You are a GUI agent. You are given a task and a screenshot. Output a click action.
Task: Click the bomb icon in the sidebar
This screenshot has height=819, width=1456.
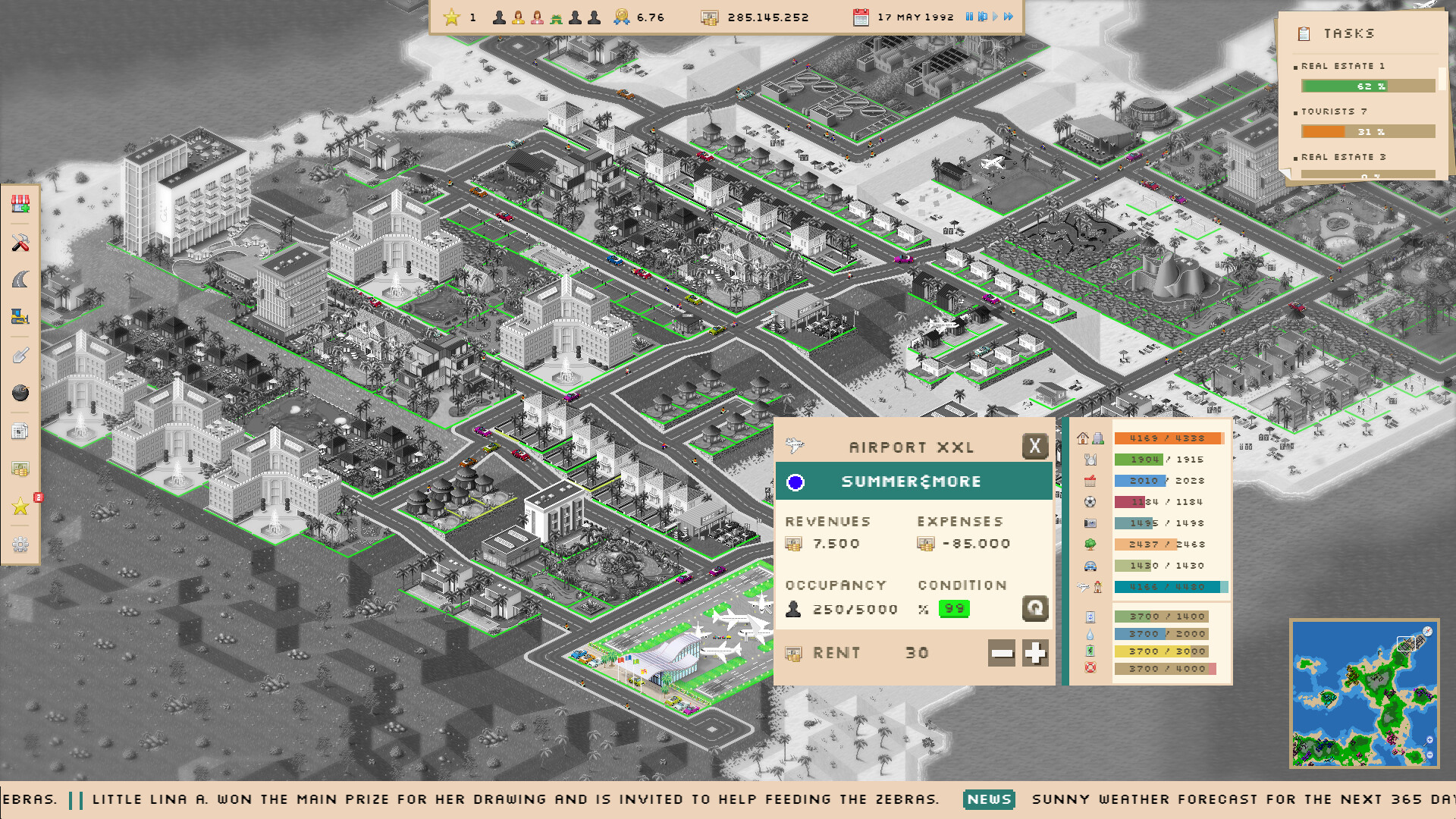(21, 389)
